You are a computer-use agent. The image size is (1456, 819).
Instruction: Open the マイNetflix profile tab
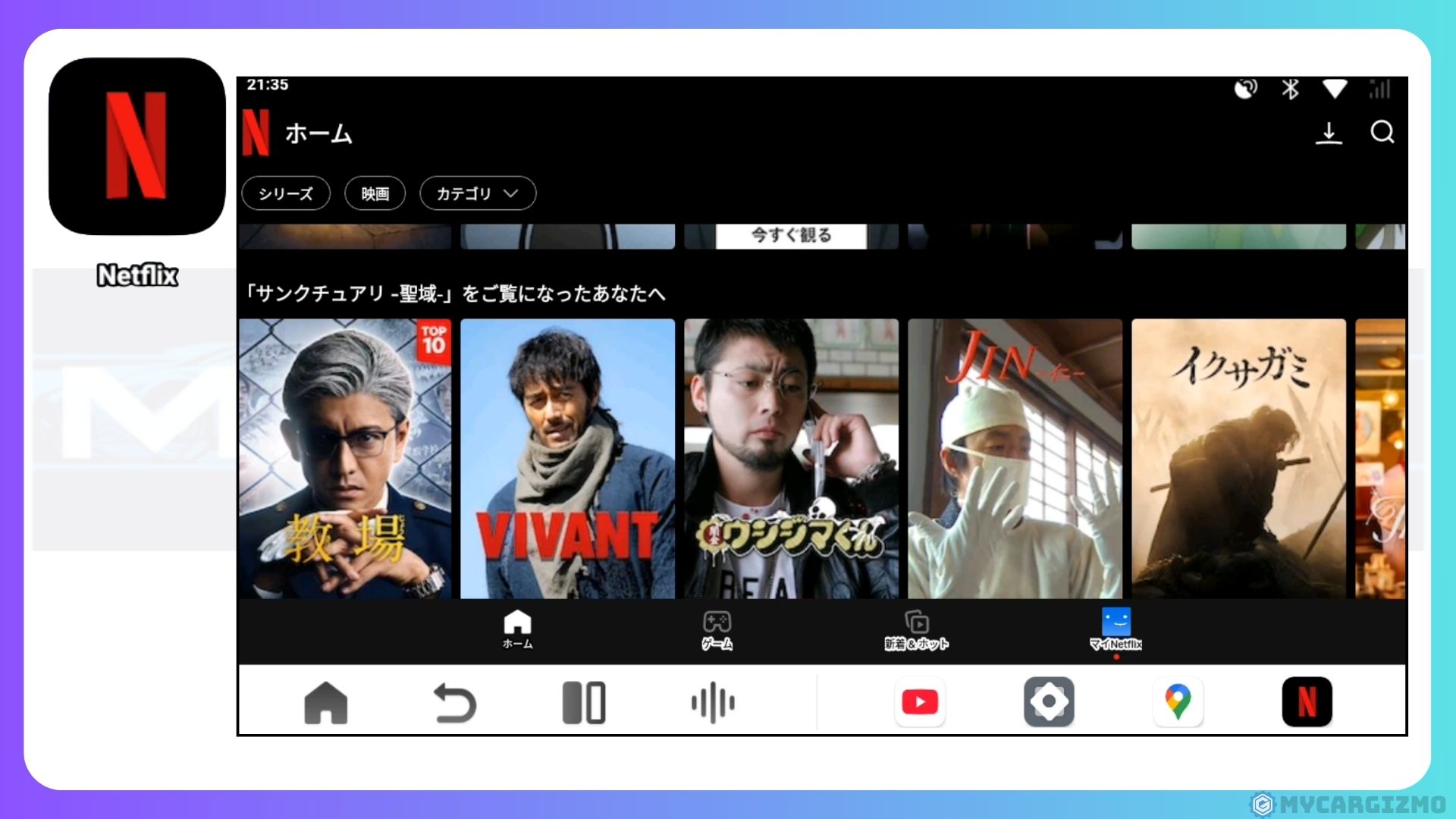click(x=1116, y=629)
